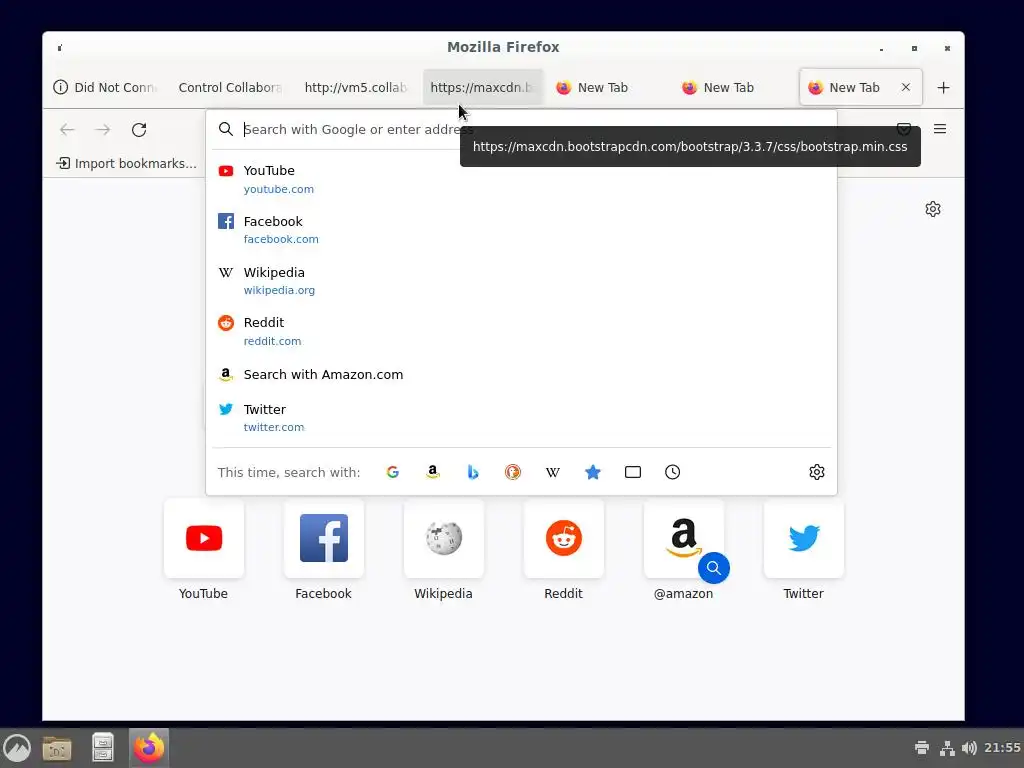
Task: Click the forward navigation arrow
Action: click(103, 129)
